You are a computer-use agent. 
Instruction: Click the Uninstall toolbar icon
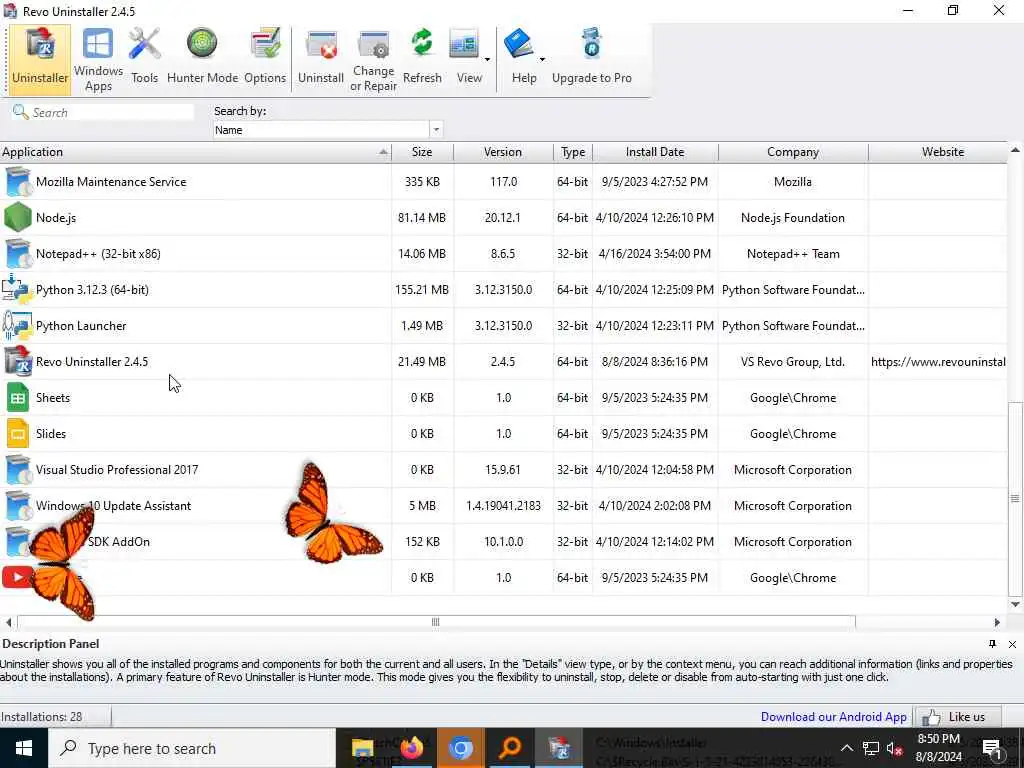321,59
